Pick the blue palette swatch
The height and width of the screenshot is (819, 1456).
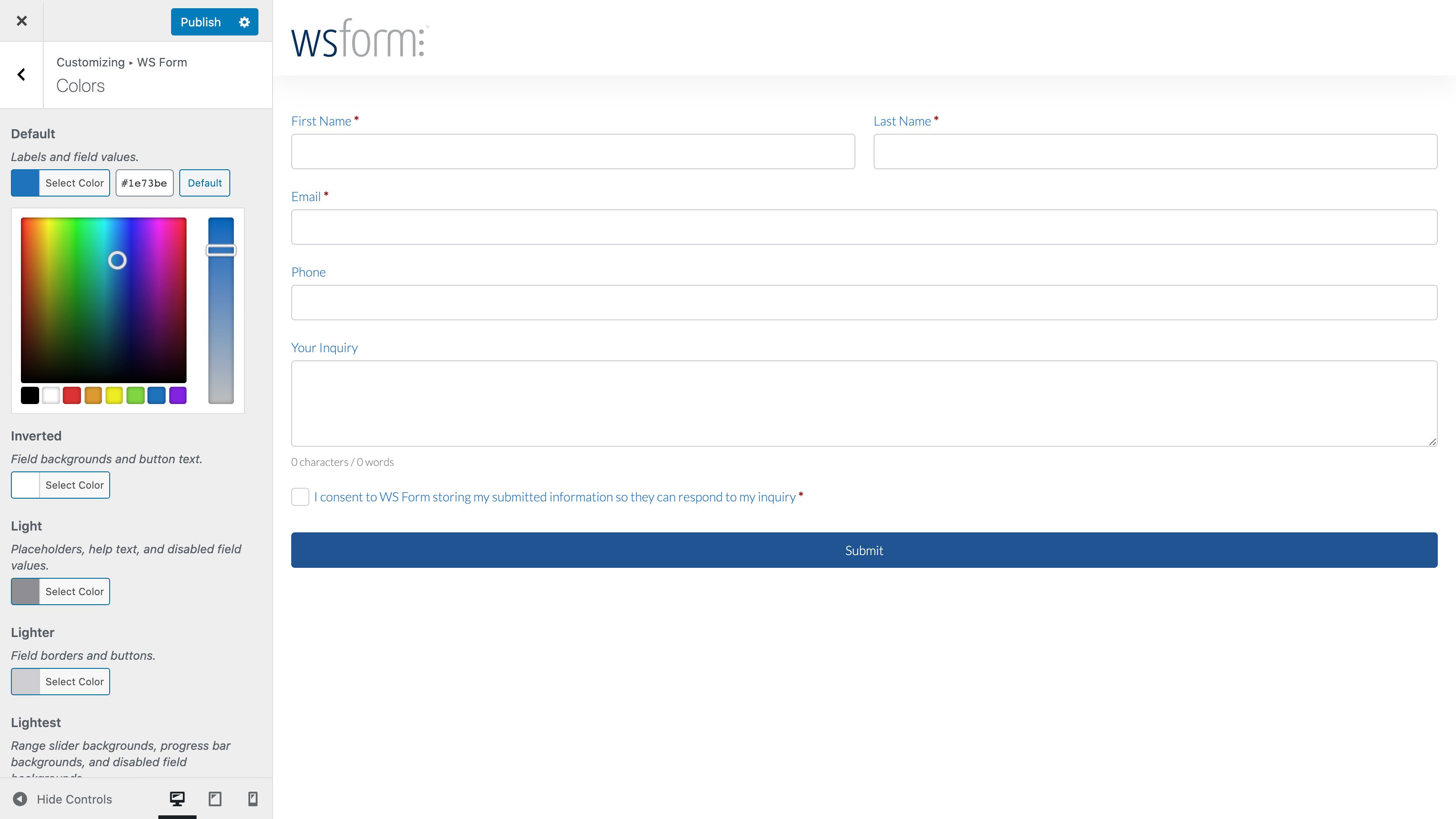[157, 395]
